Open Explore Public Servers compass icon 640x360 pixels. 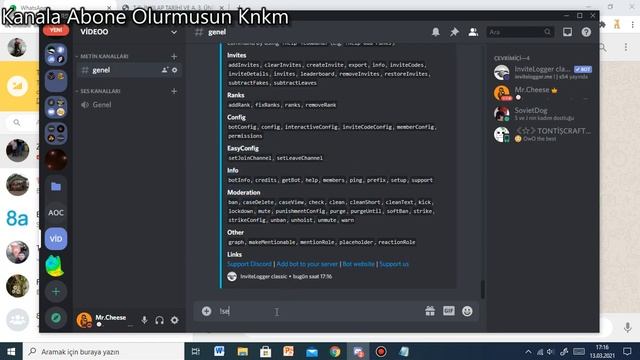click(56, 318)
